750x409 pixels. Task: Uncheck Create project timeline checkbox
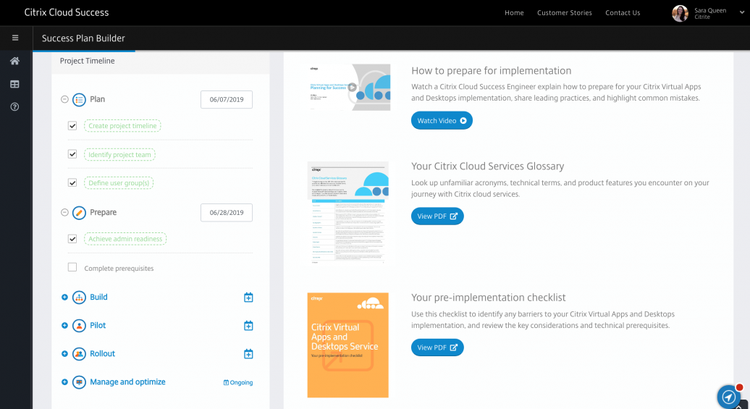pyautogui.click(x=72, y=126)
